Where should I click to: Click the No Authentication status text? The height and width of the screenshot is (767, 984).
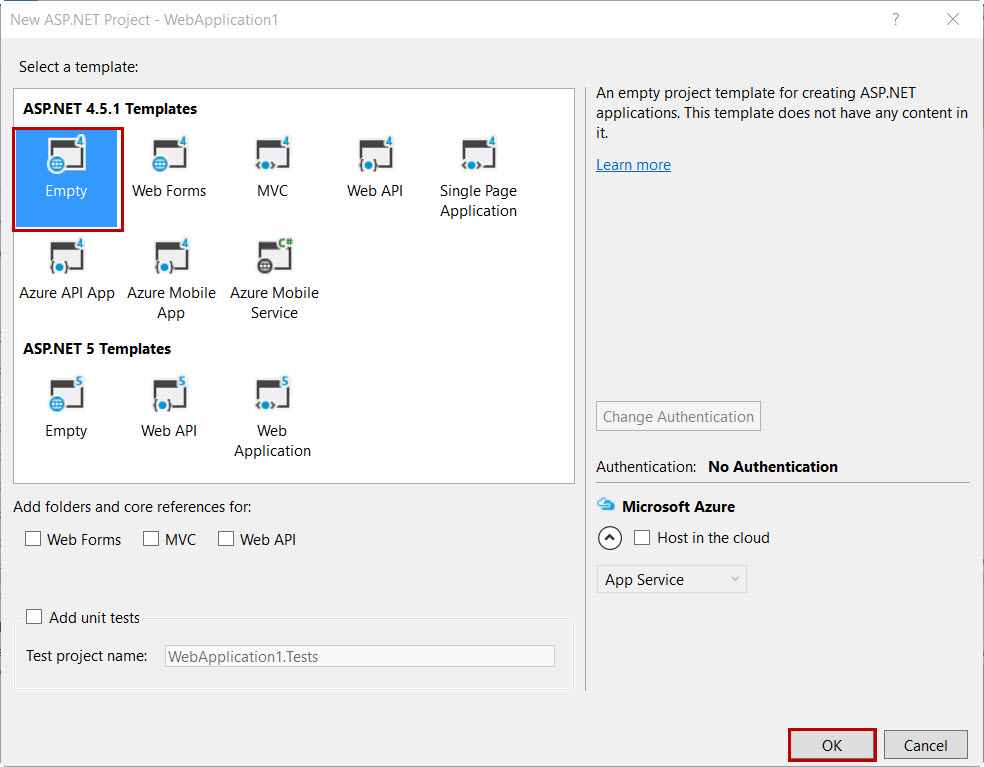[773, 466]
